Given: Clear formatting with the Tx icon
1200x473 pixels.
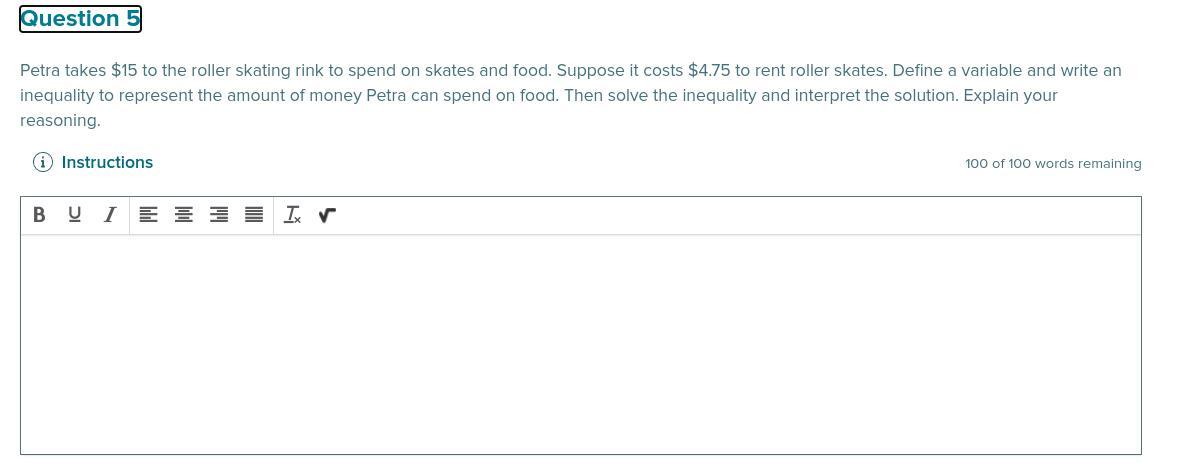Looking at the screenshot, I should point(292,214).
